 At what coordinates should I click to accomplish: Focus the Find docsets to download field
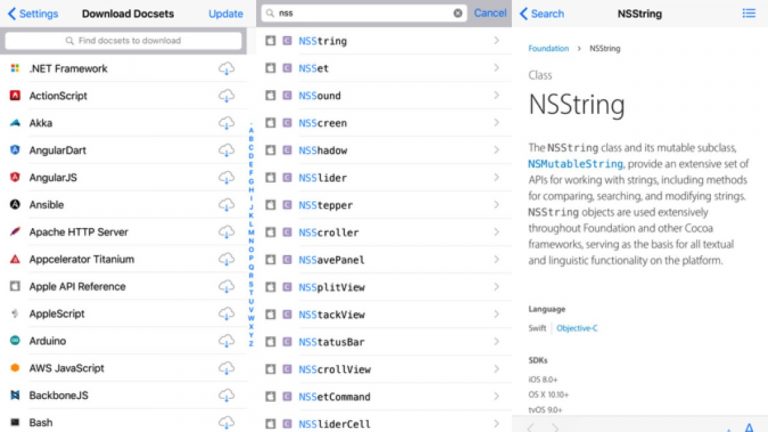pyautogui.click(x=123, y=41)
